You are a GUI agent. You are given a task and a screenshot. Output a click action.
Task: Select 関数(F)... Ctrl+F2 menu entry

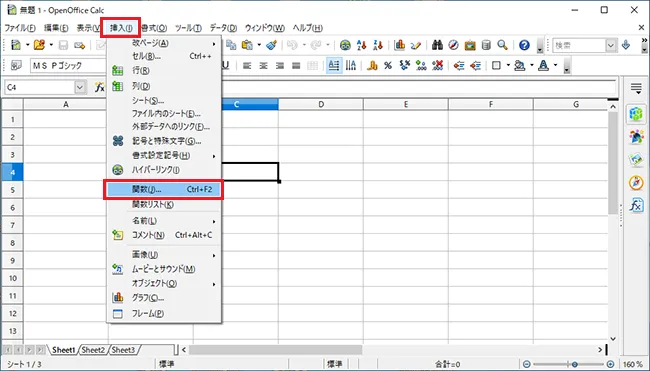coord(164,189)
